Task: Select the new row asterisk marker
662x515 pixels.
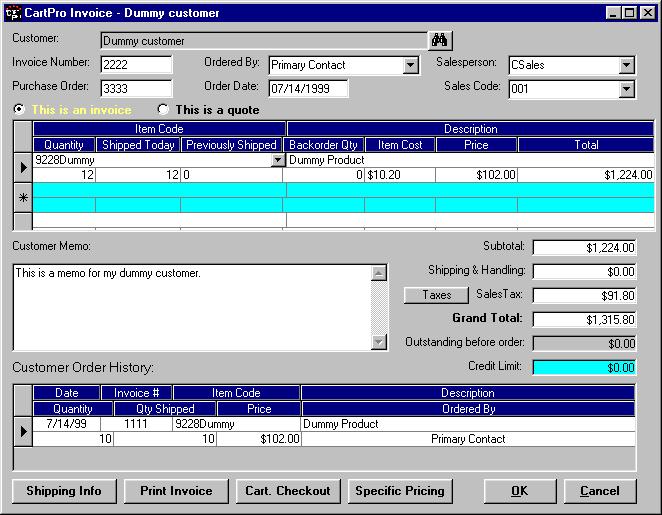Action: [x=23, y=198]
